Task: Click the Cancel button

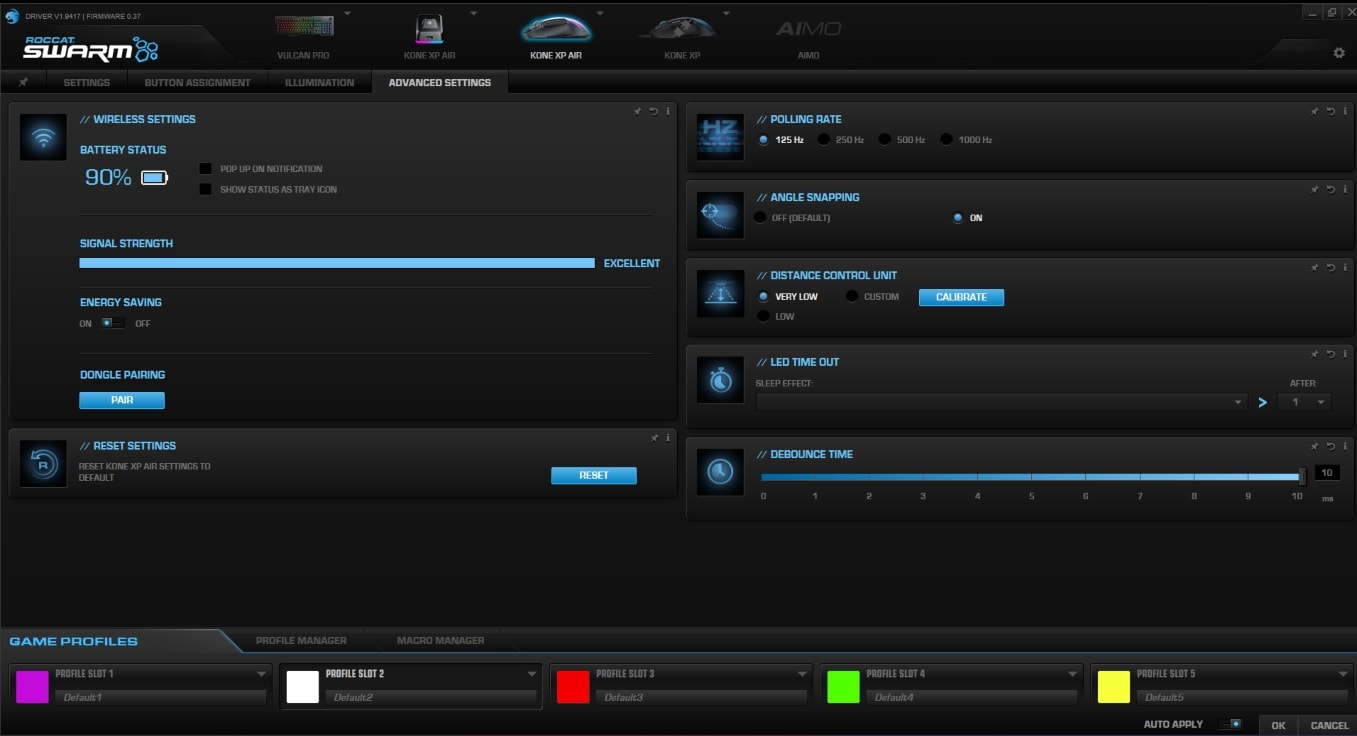Action: point(1329,725)
